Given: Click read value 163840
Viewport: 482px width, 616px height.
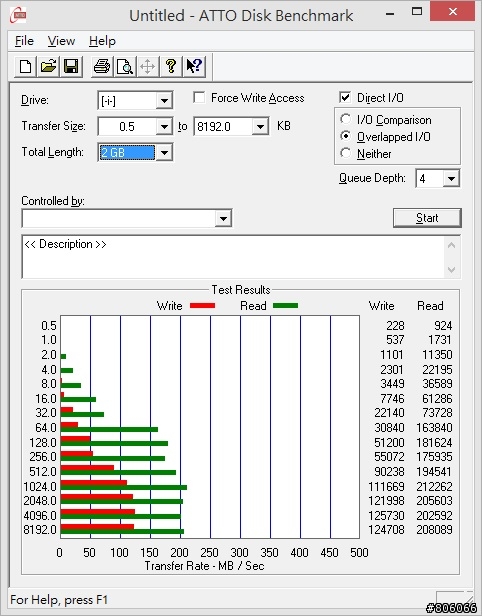Looking at the screenshot, I should [434, 427].
